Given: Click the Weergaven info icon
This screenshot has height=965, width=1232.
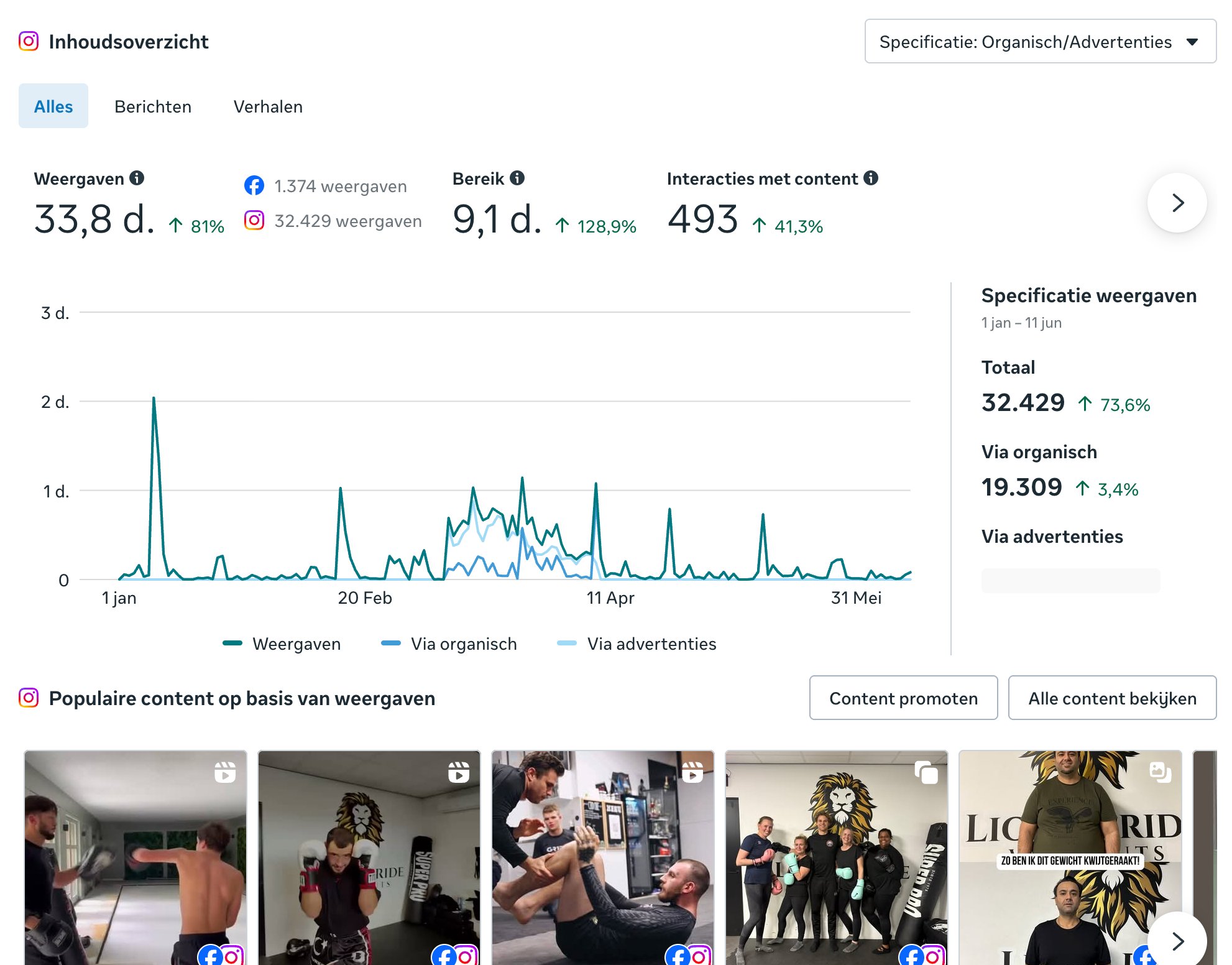Looking at the screenshot, I should (x=137, y=178).
